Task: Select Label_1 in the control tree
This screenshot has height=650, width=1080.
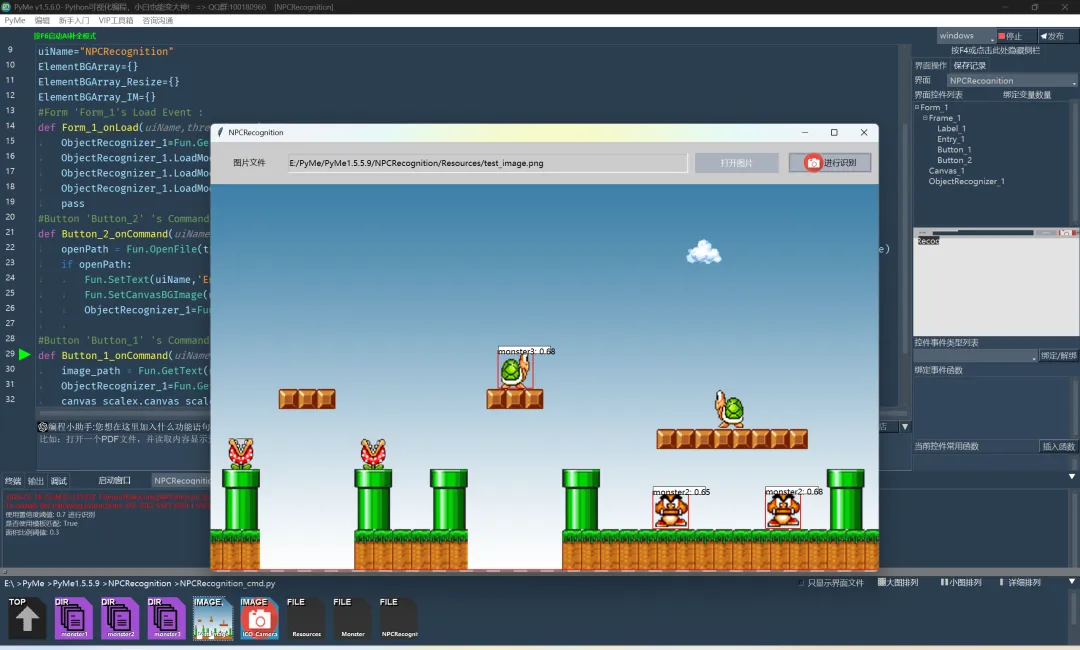Action: pyautogui.click(x=951, y=129)
